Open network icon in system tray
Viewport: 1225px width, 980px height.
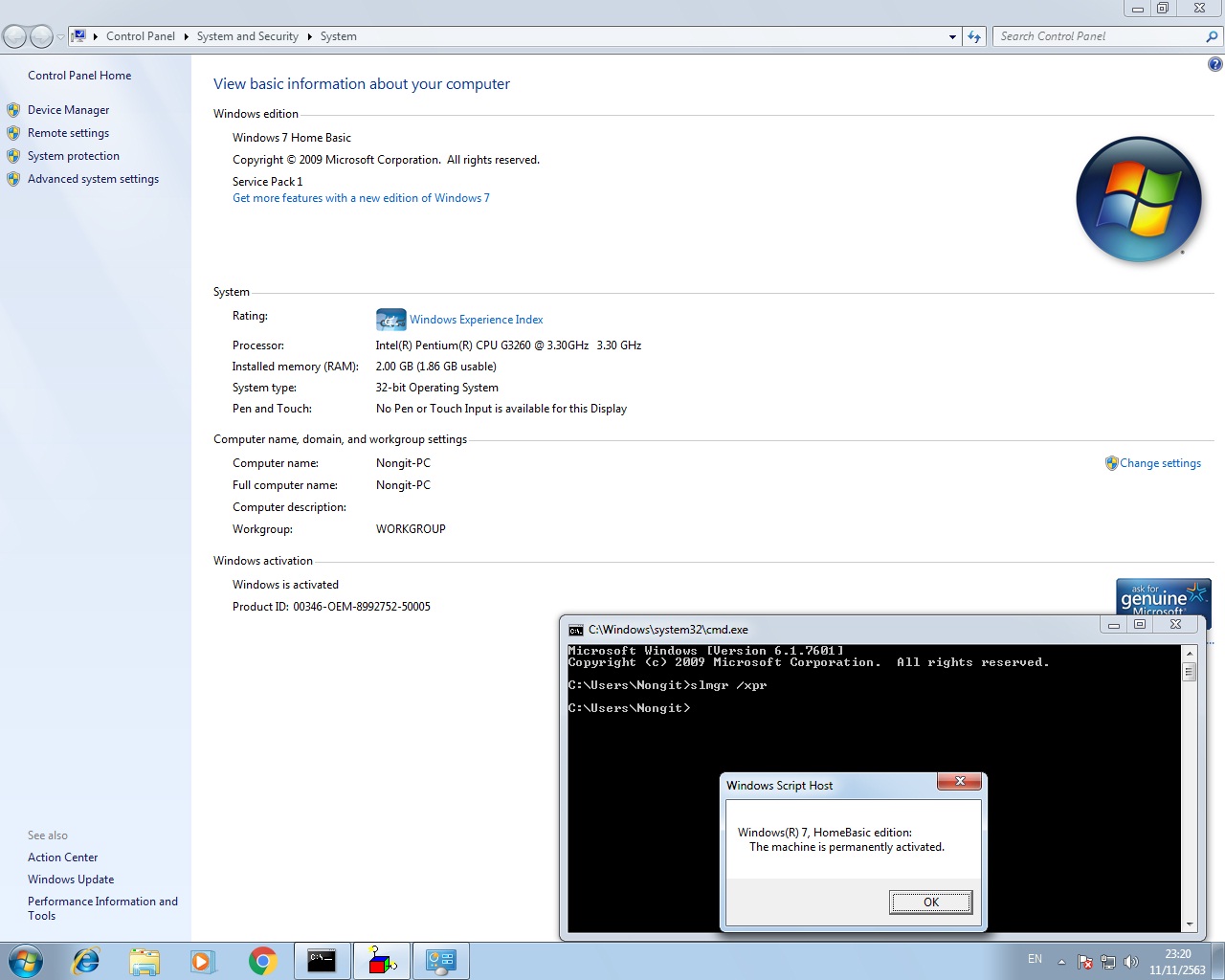pos(1108,962)
